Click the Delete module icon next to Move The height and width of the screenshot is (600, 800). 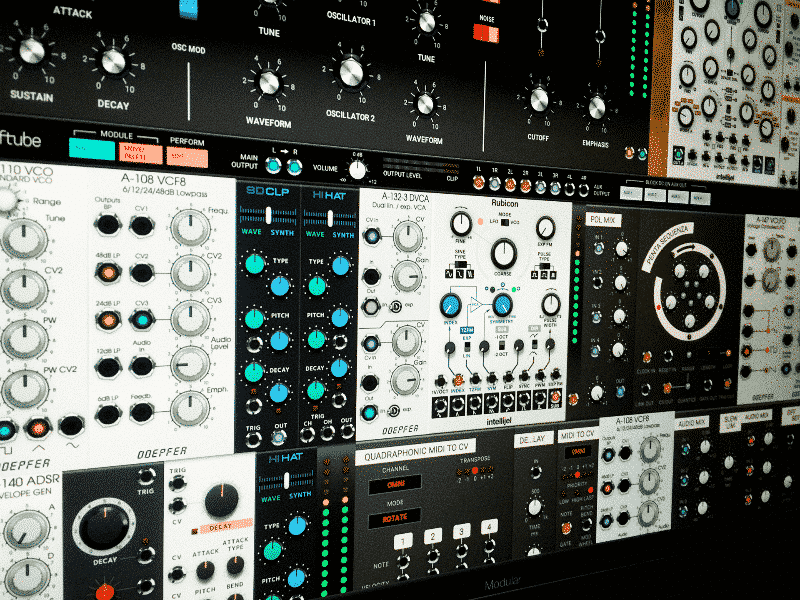(x=143, y=158)
